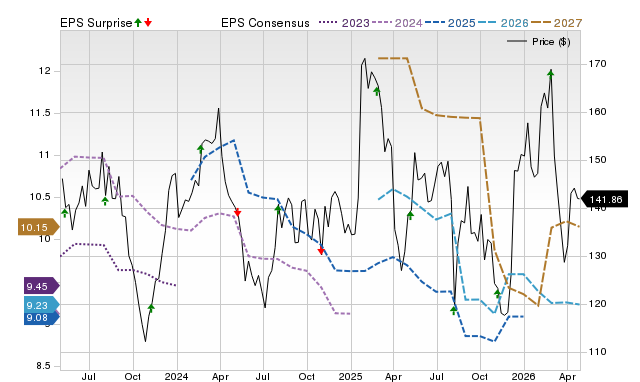This screenshot has height=382, width=640.
Task: Click the 160 tick on the price axis
Action: point(598,112)
